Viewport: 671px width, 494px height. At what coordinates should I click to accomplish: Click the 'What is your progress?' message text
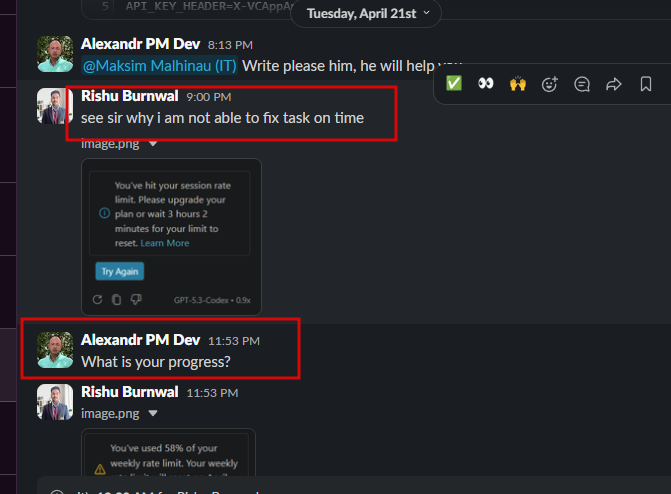(x=156, y=362)
